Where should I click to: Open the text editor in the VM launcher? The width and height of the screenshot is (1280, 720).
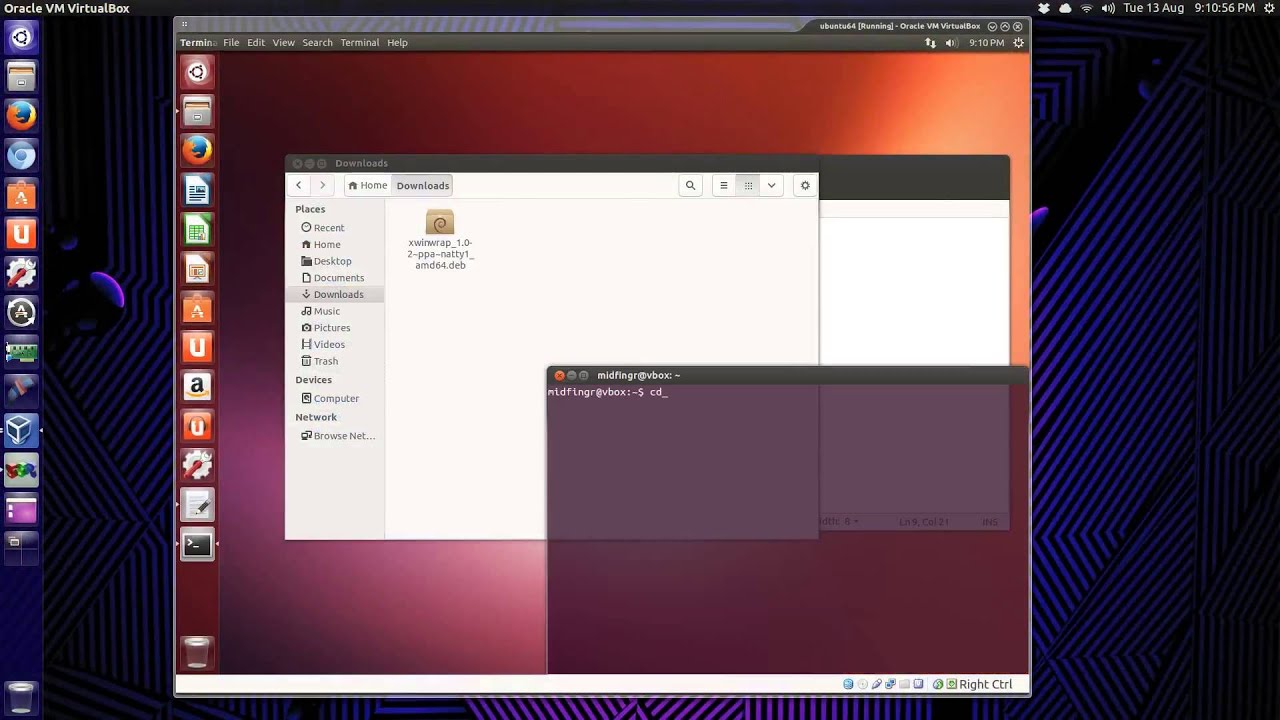point(197,505)
